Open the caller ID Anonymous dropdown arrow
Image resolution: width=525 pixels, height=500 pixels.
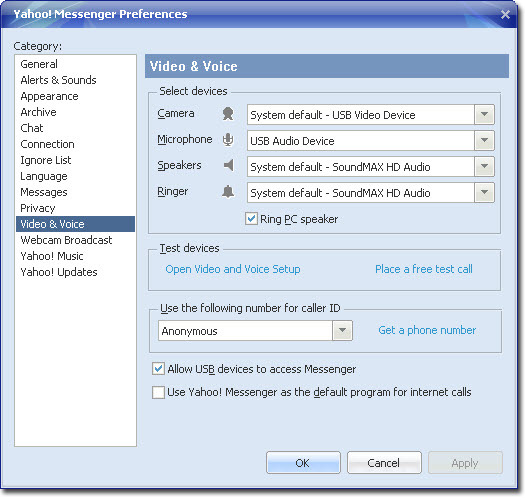342,331
